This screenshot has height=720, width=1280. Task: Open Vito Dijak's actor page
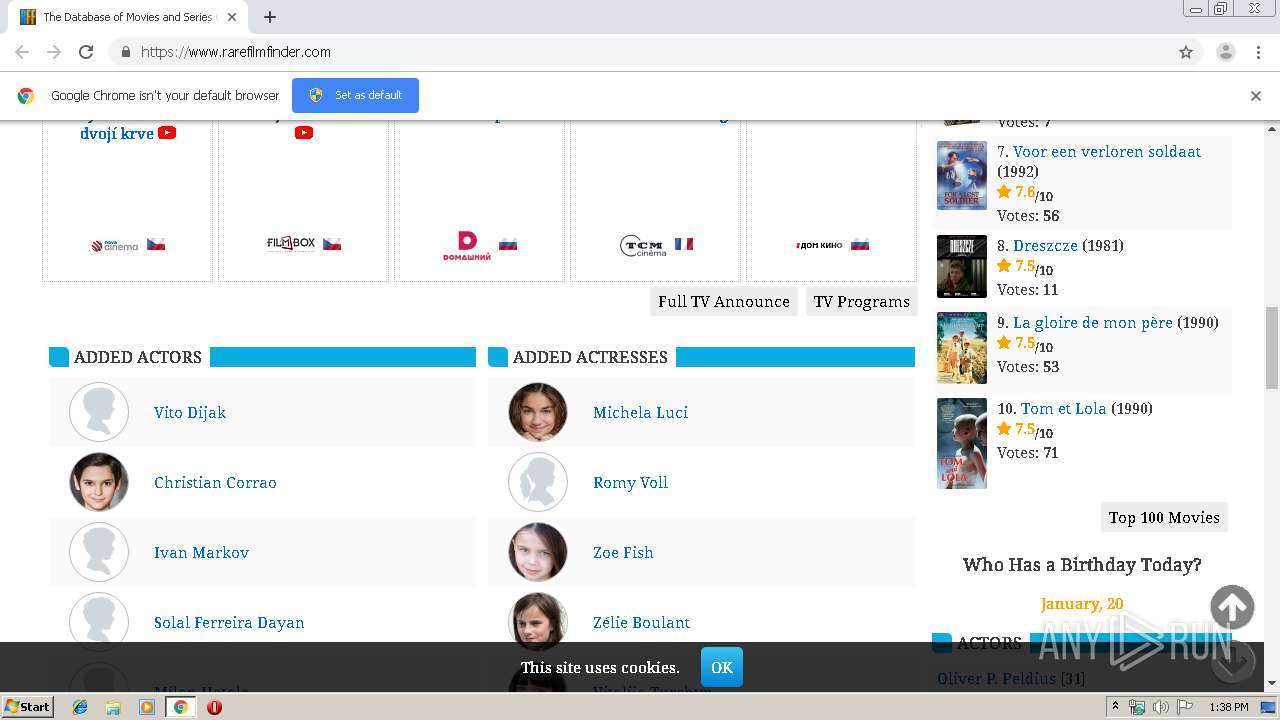pyautogui.click(x=190, y=412)
